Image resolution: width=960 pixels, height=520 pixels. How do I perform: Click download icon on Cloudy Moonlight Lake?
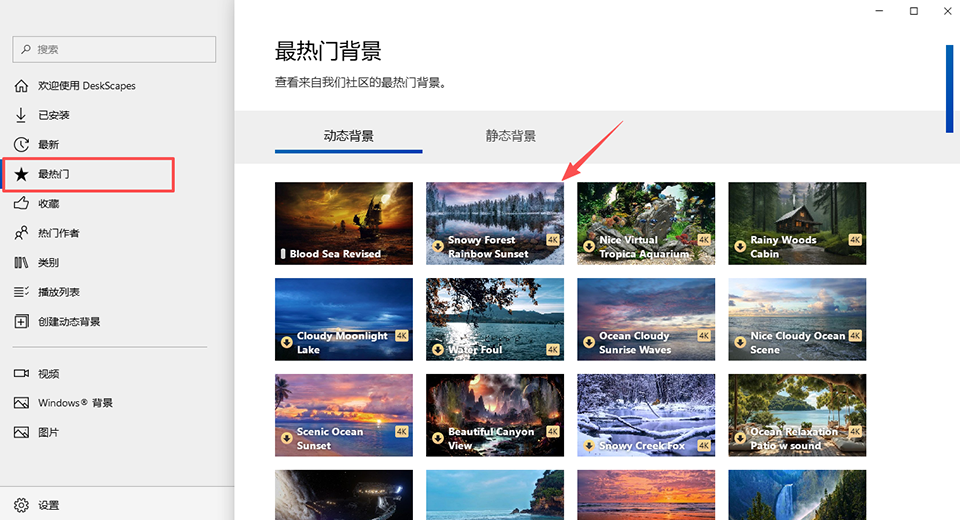(287, 342)
